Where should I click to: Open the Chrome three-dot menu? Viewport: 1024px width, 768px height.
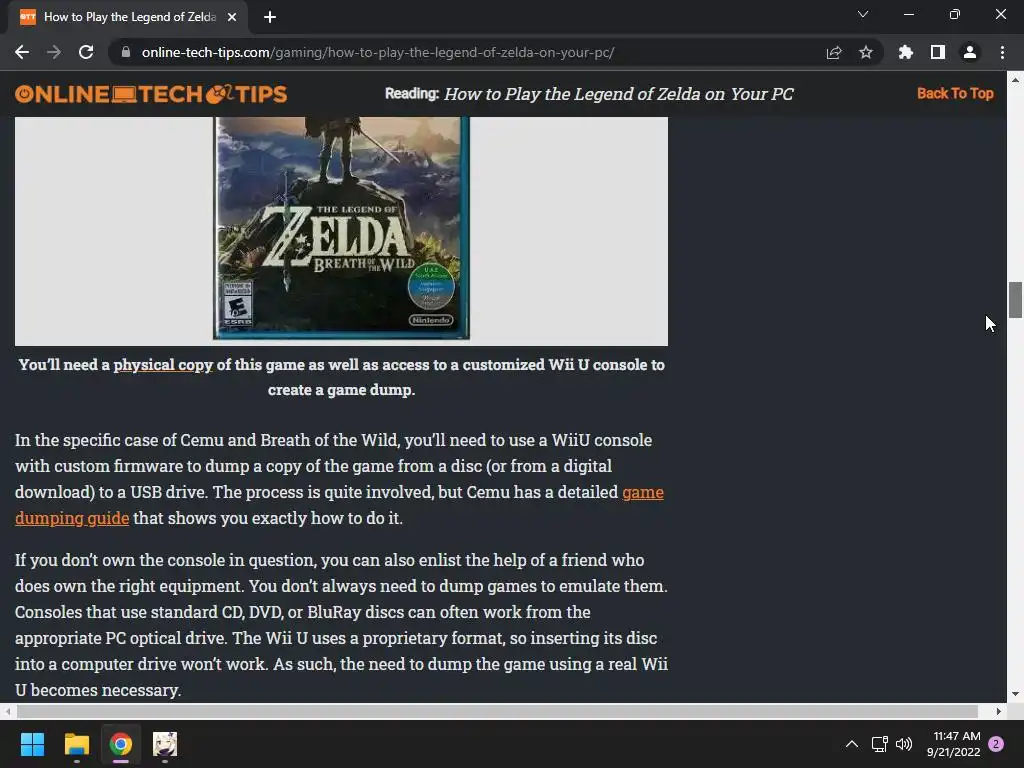(1002, 52)
